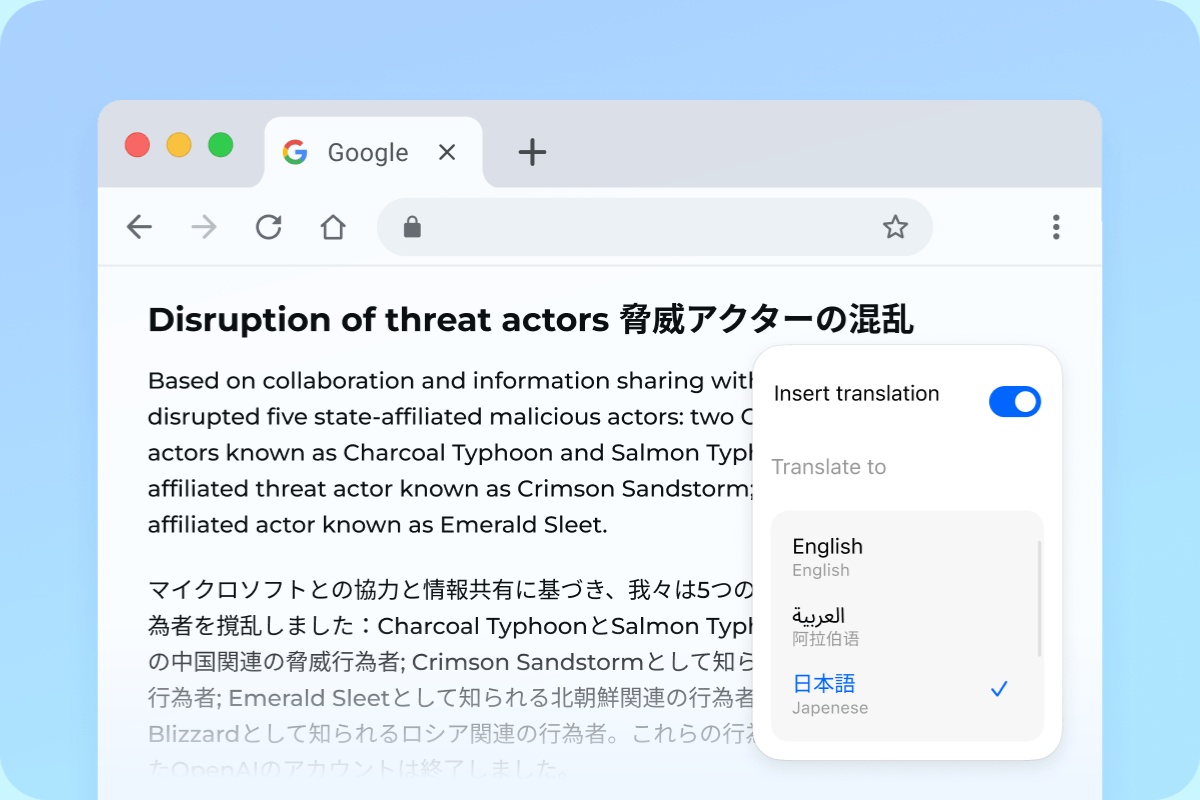The image size is (1200, 800).
Task: Click the padlock icon in the address bar
Action: point(412,227)
